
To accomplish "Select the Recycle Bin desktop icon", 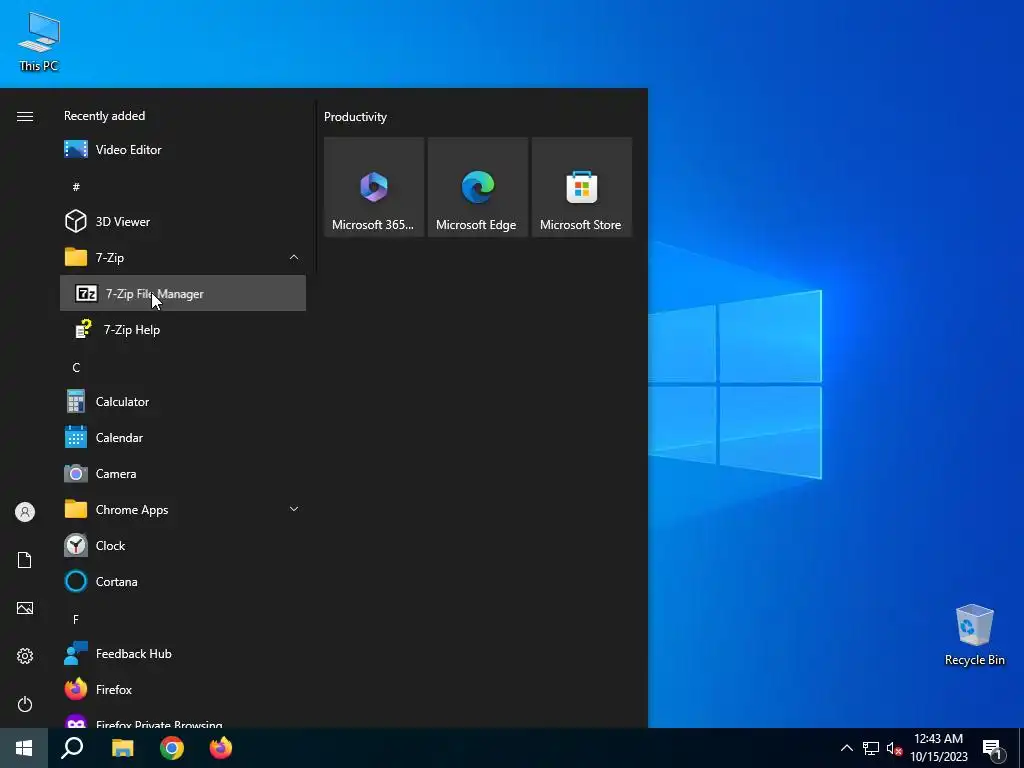I will point(974,635).
